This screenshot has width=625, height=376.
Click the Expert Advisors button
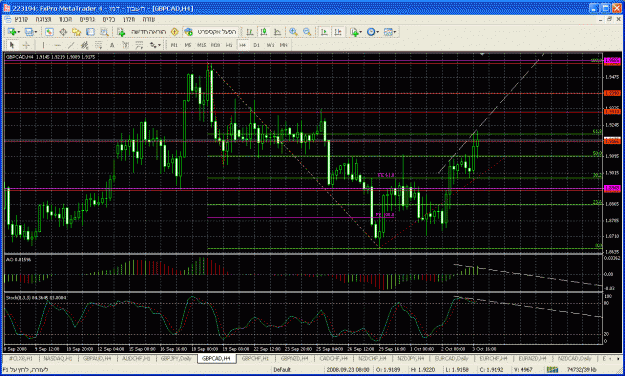(x=211, y=32)
